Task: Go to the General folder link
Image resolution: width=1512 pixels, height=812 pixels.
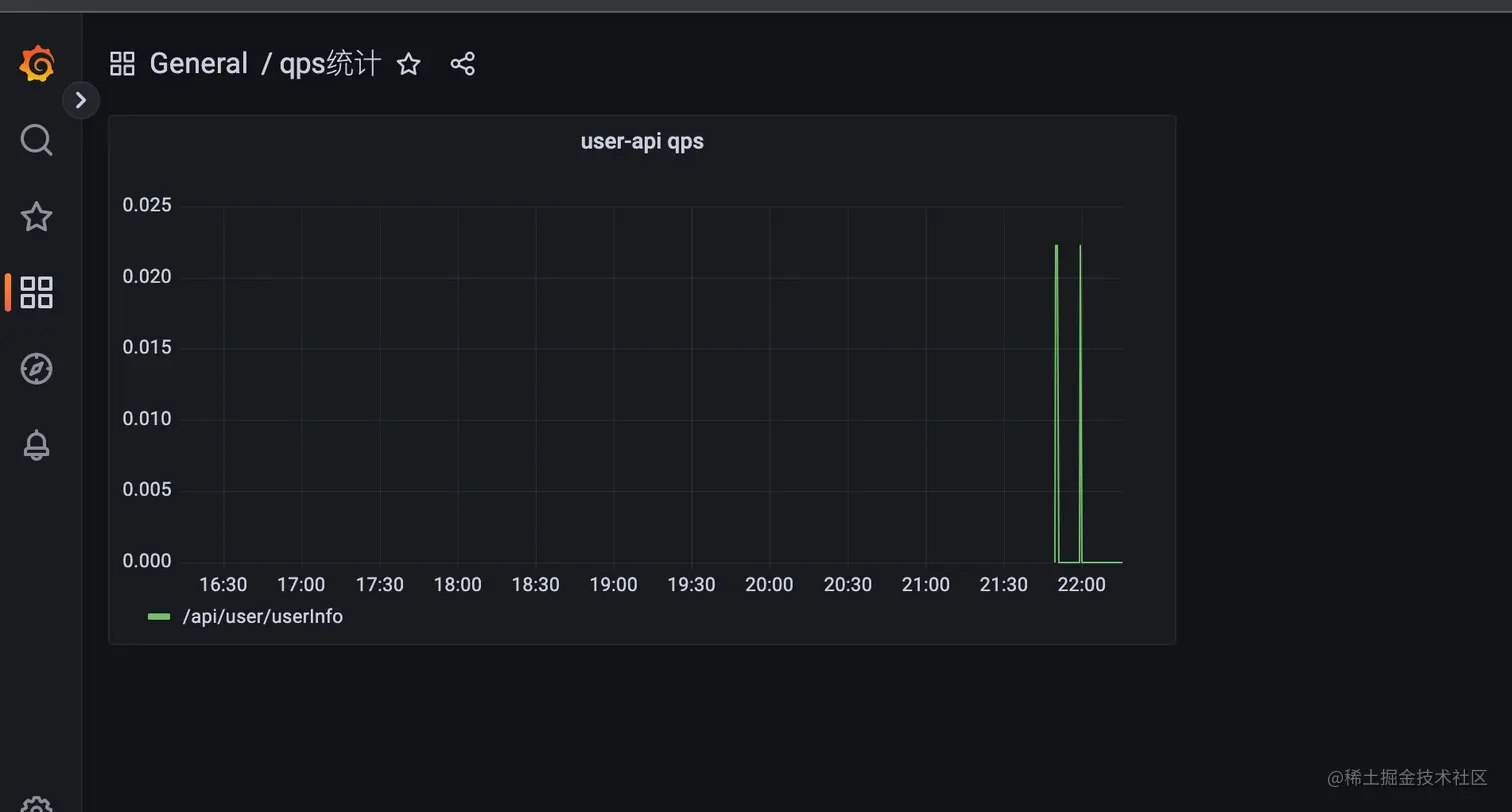Action: click(198, 64)
